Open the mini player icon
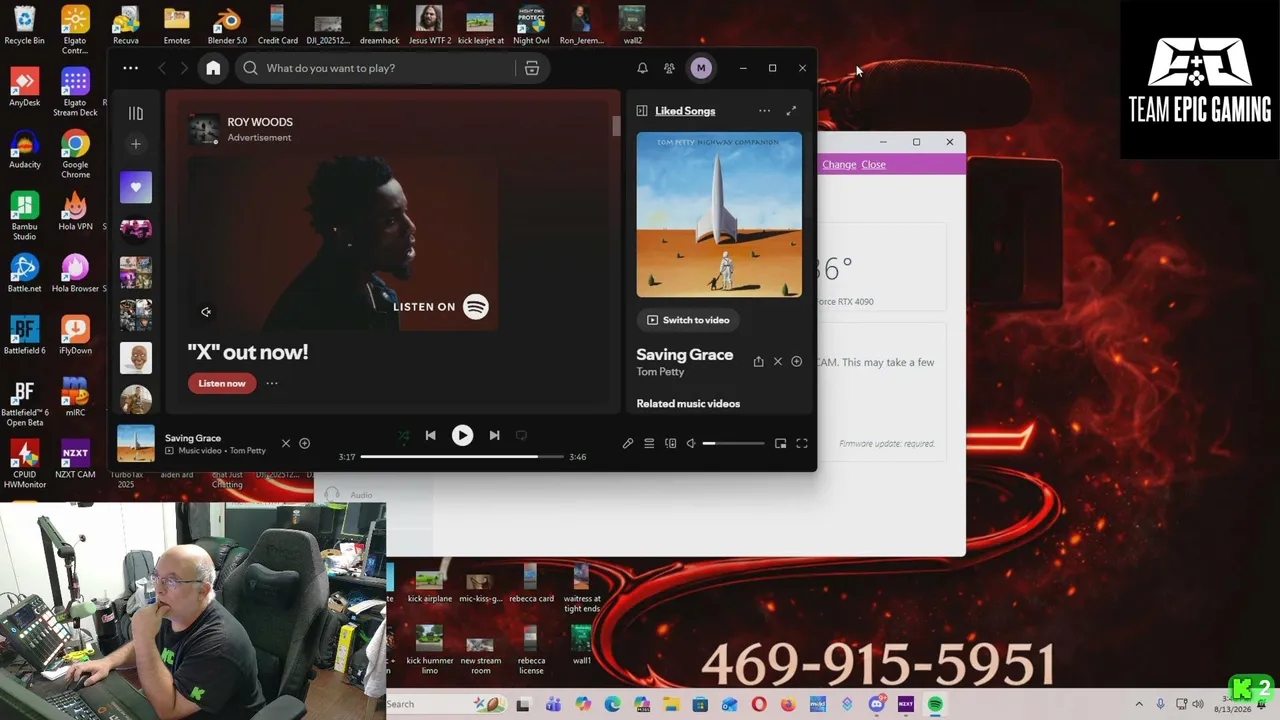The height and width of the screenshot is (720, 1280). pos(781,443)
